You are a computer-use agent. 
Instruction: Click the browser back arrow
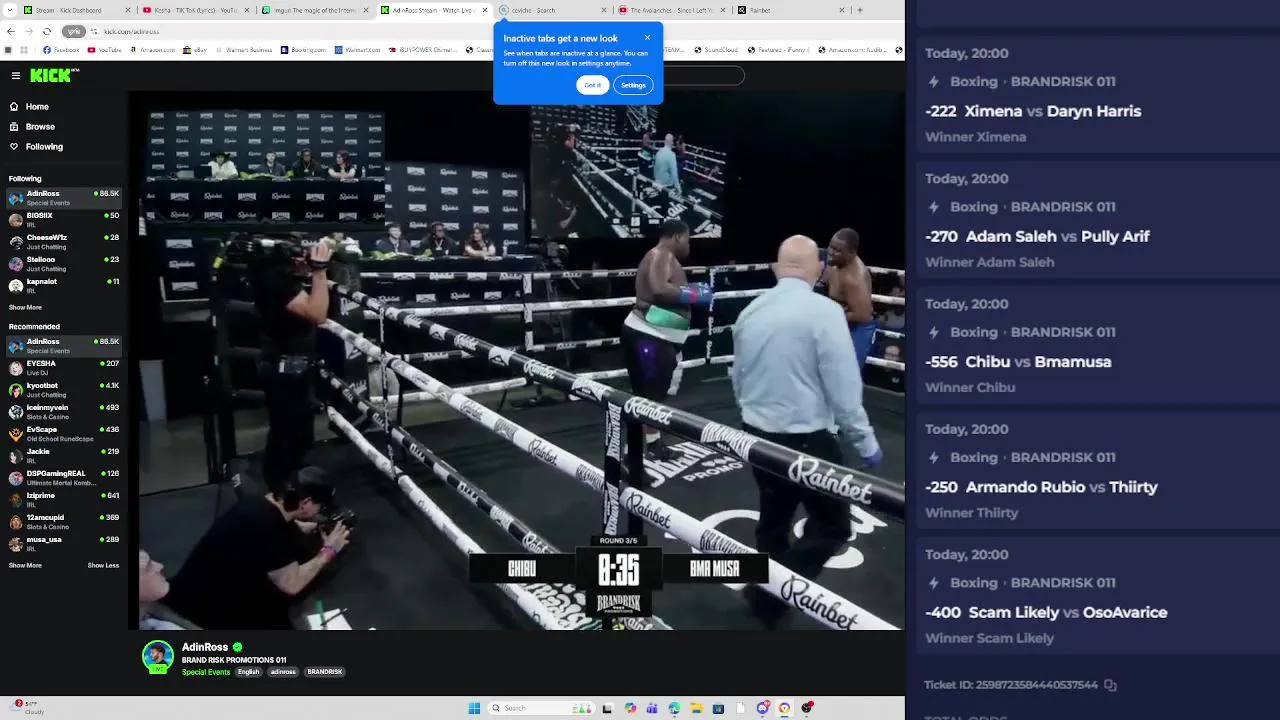tap(10, 31)
